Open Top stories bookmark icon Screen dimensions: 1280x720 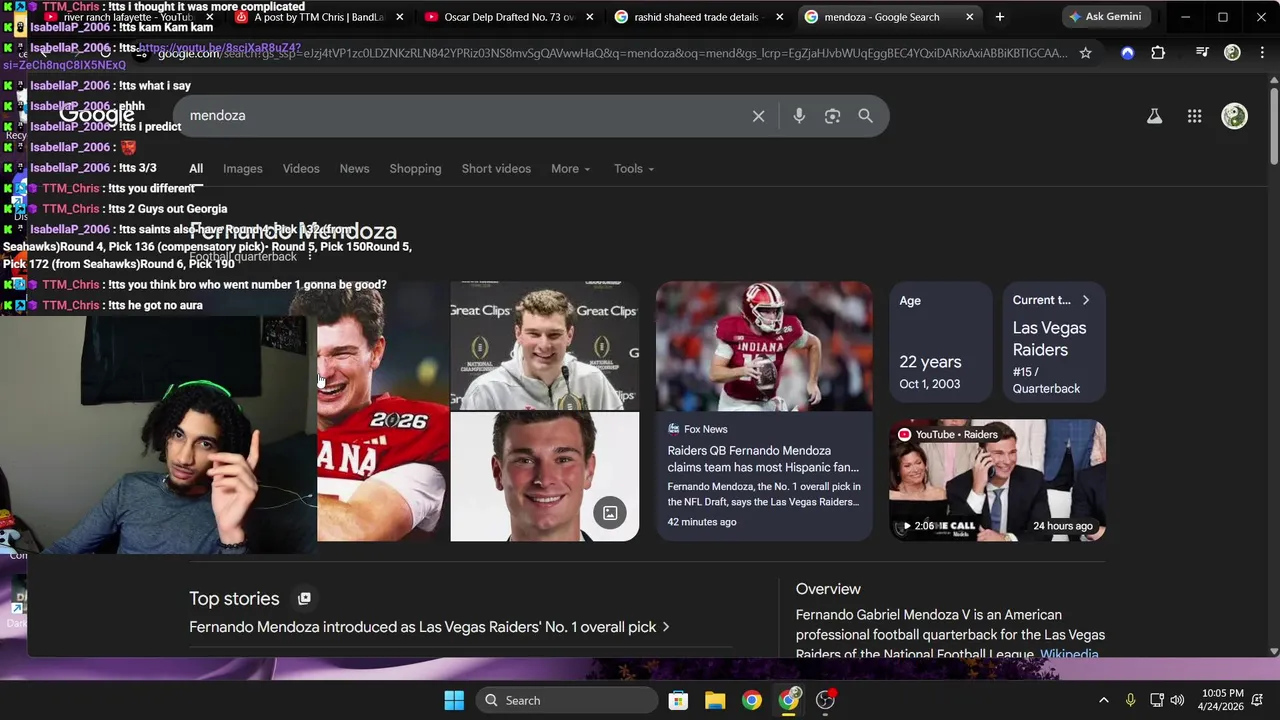[304, 598]
